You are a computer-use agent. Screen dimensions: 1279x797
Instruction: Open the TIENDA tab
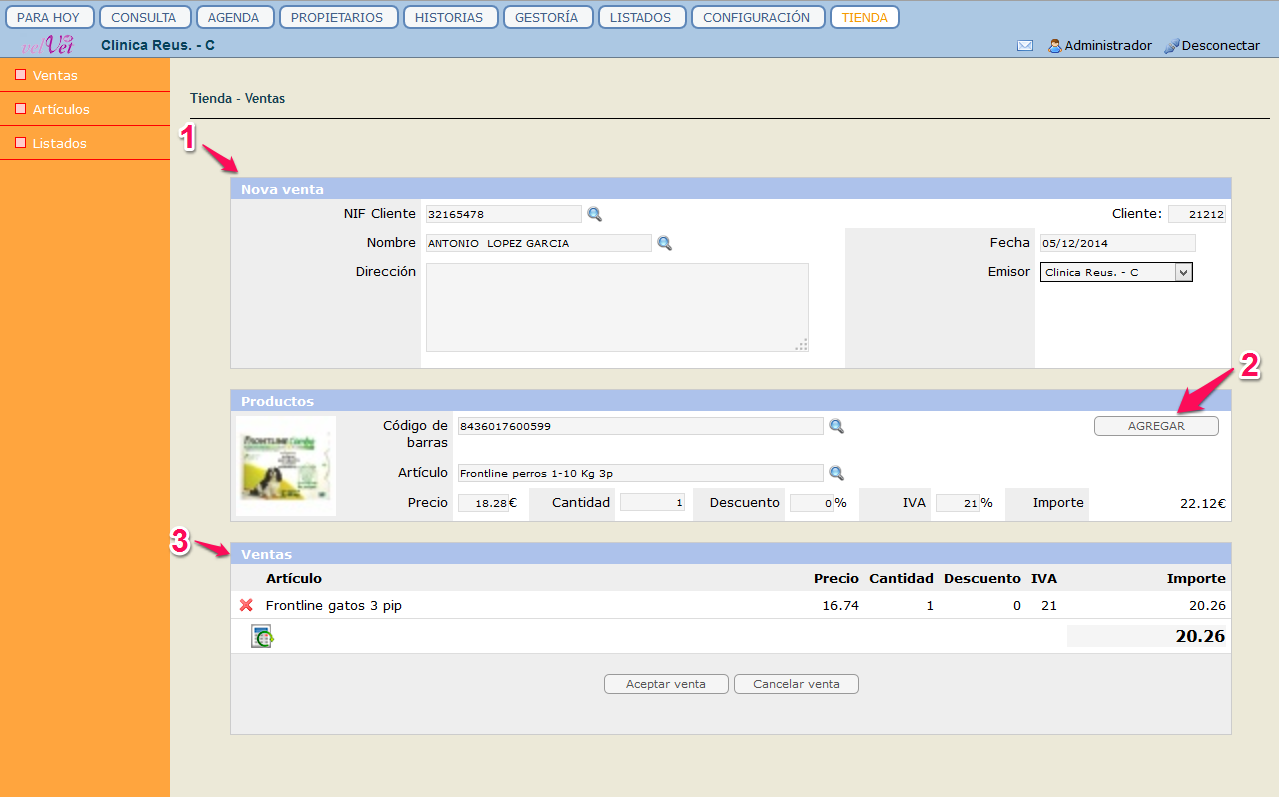coord(864,17)
